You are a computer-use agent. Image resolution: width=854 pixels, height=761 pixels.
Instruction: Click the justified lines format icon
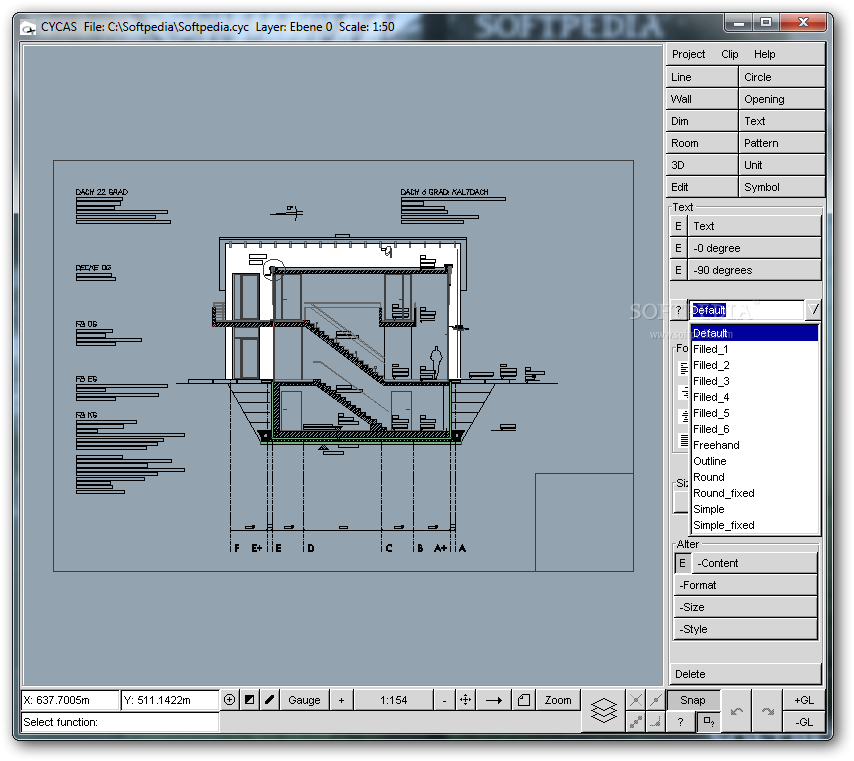click(x=684, y=440)
